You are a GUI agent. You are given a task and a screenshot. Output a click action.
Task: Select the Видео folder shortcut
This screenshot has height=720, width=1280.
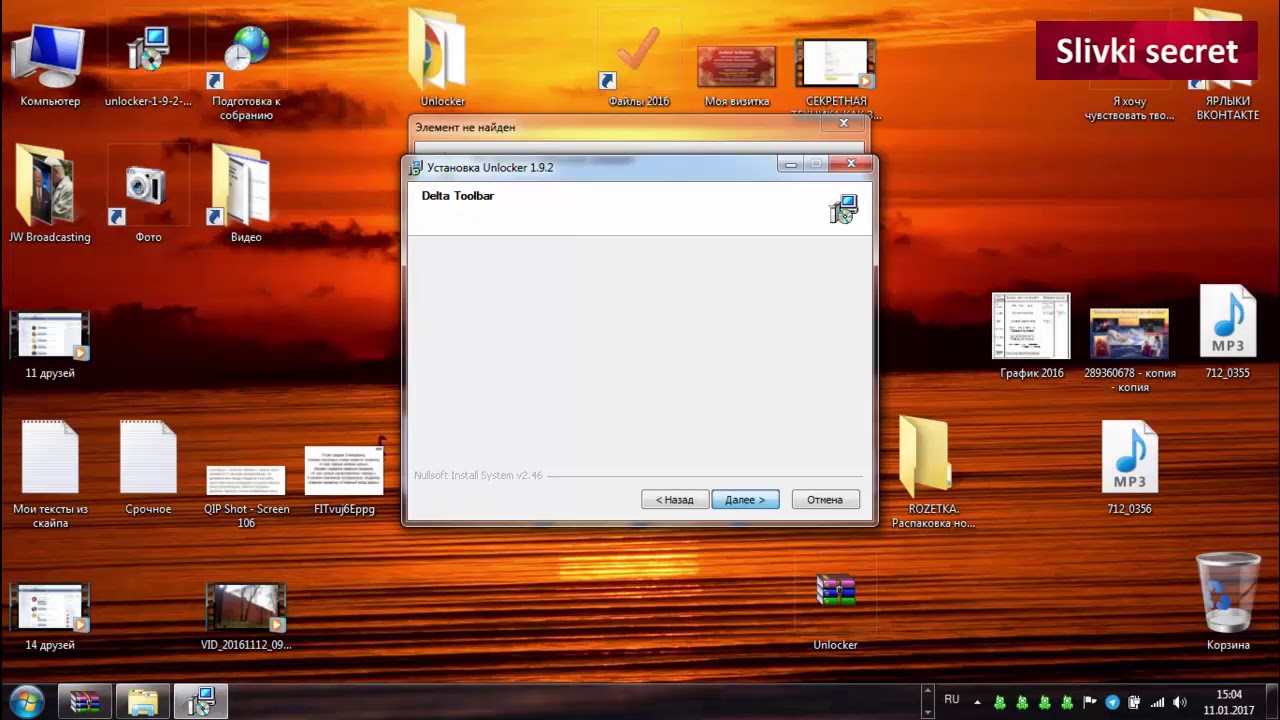coord(246,194)
